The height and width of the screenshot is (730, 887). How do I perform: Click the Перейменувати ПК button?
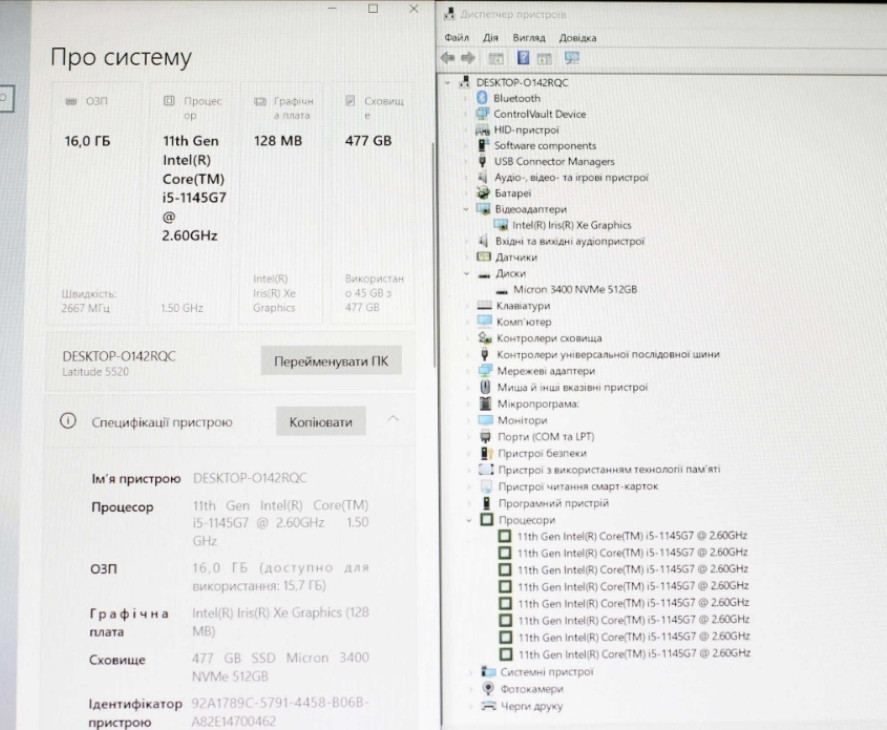tap(331, 360)
